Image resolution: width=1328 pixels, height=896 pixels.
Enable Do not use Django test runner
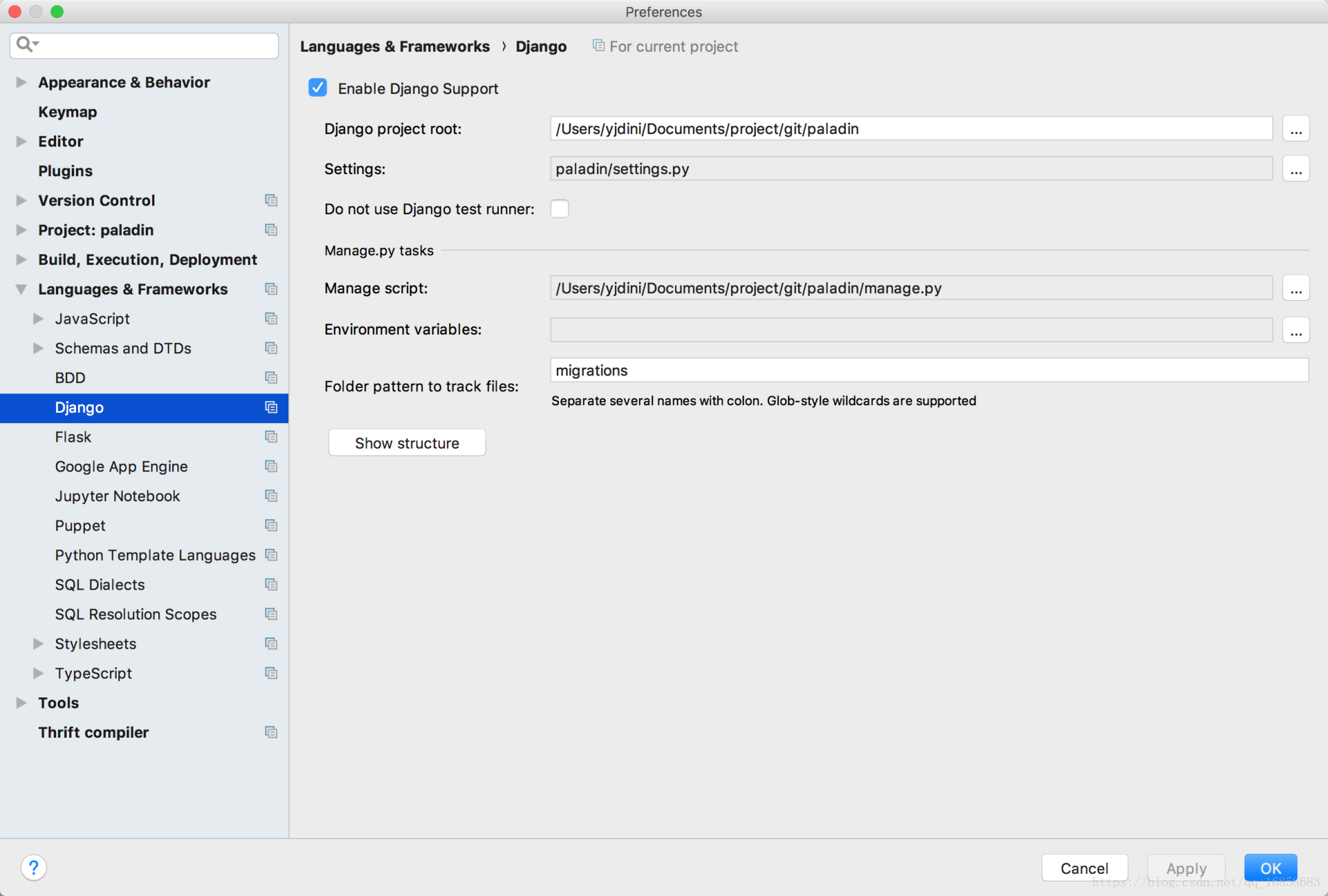pos(561,209)
